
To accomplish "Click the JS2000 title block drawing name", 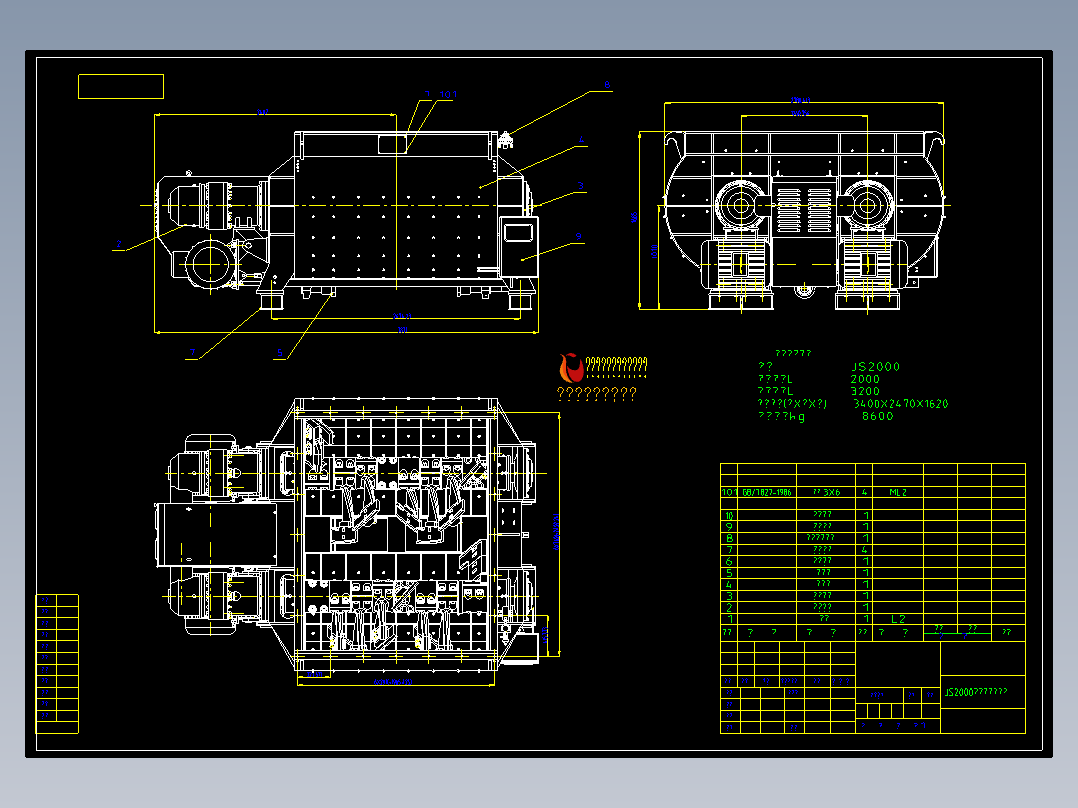I will [x=976, y=692].
